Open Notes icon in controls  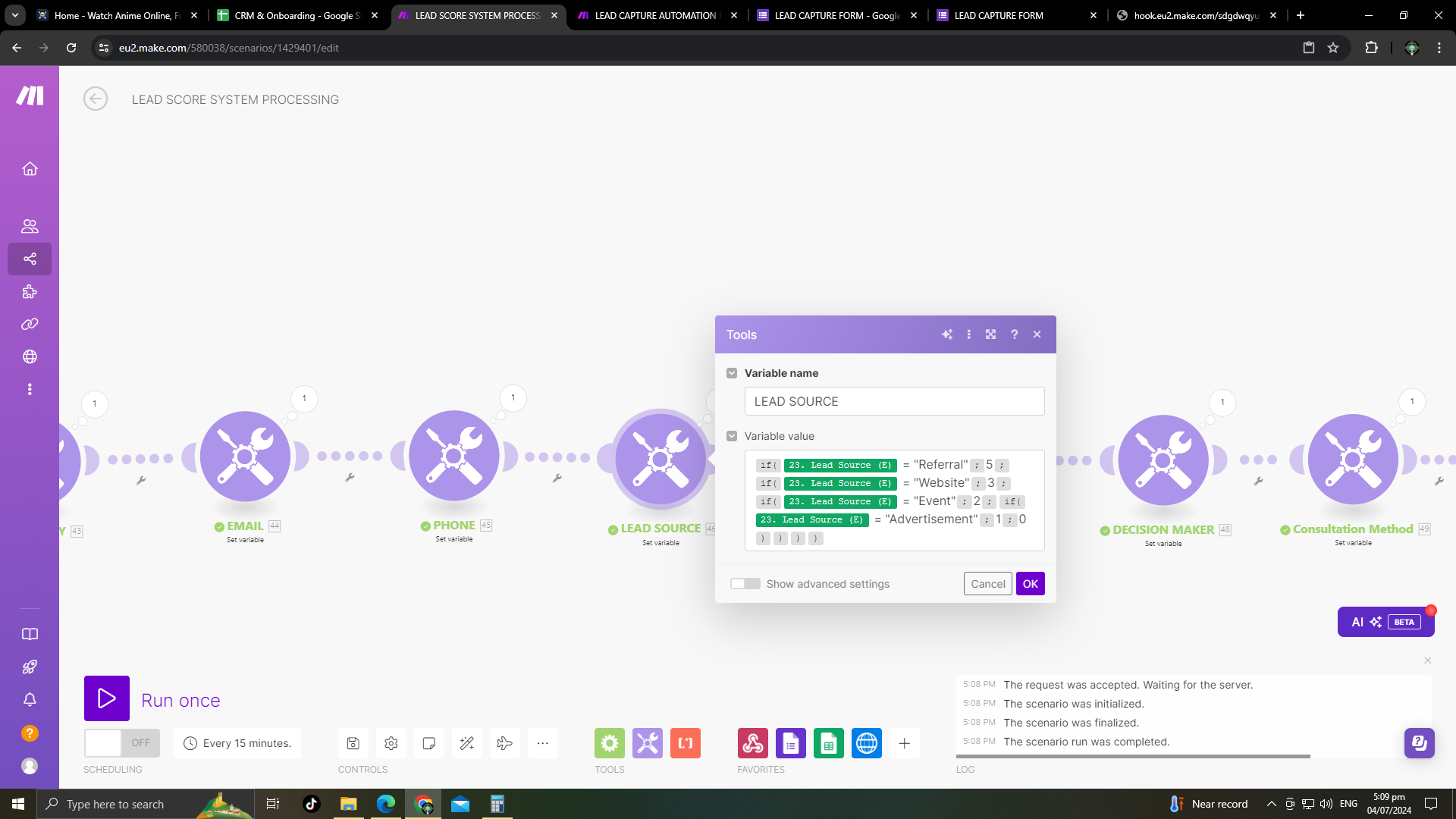pyautogui.click(x=428, y=743)
